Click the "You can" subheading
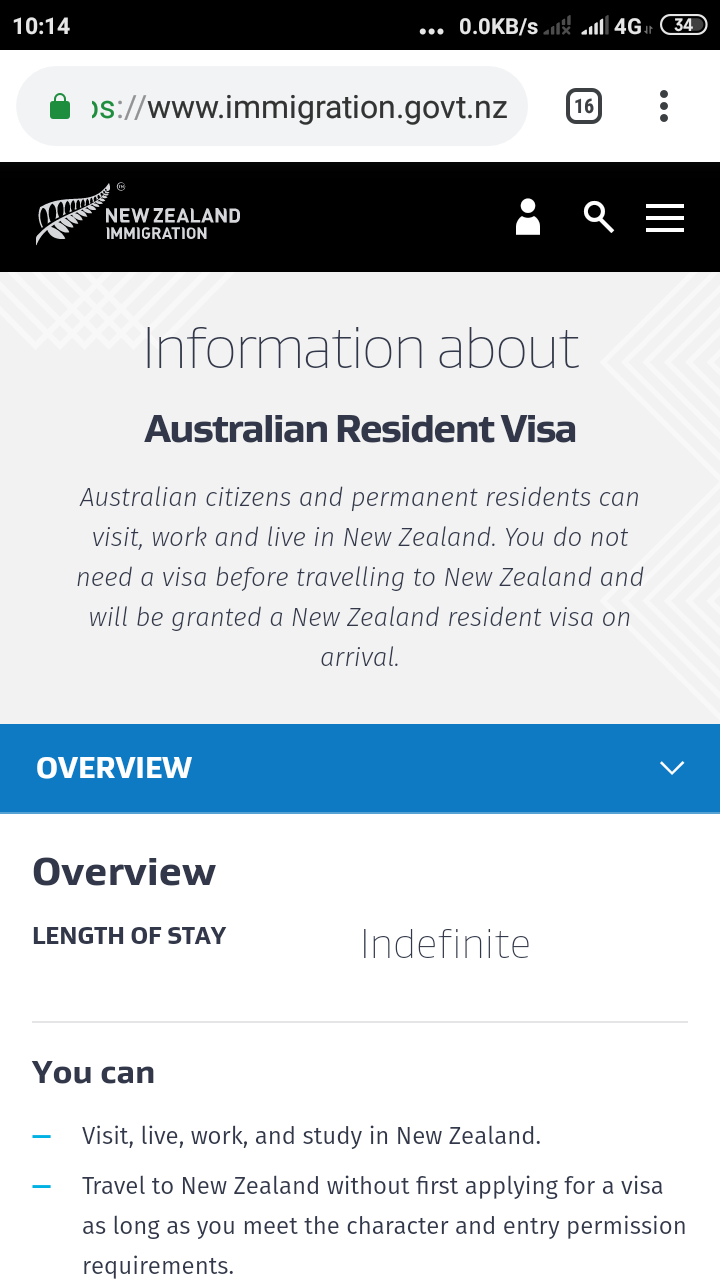The height and width of the screenshot is (1280, 720). [93, 1072]
